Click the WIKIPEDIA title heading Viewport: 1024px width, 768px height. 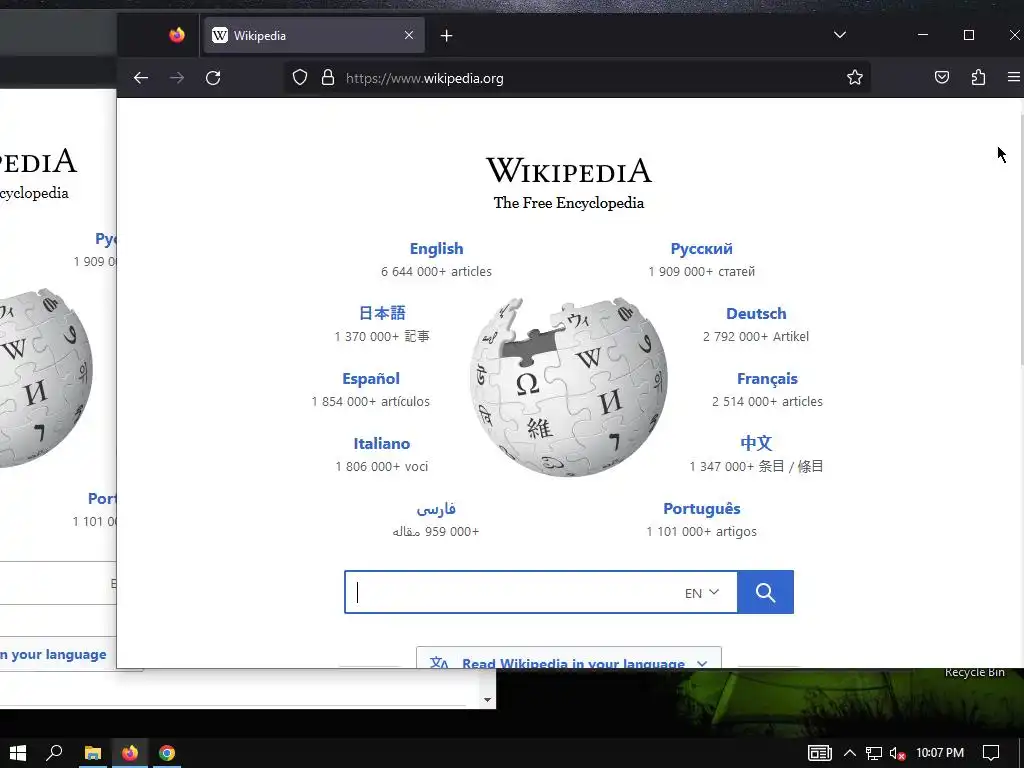coord(569,170)
